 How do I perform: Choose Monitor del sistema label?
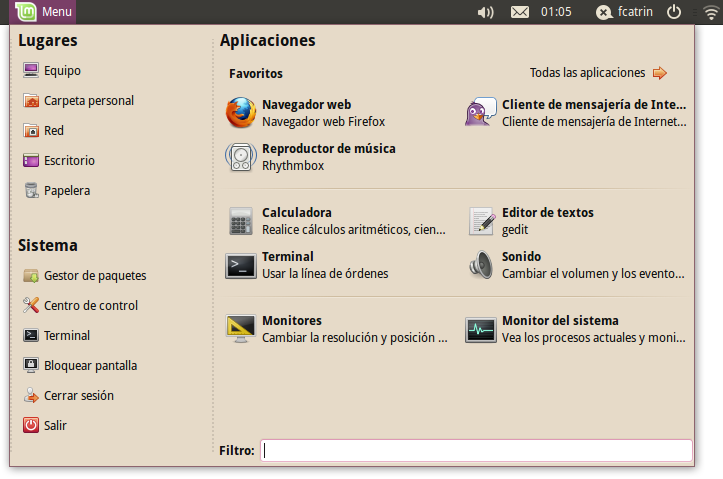560,320
